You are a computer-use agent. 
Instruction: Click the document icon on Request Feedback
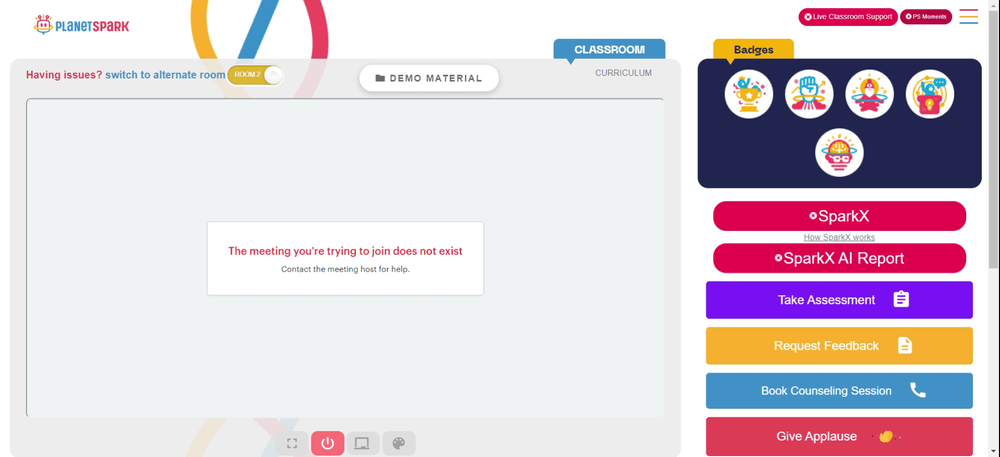905,345
